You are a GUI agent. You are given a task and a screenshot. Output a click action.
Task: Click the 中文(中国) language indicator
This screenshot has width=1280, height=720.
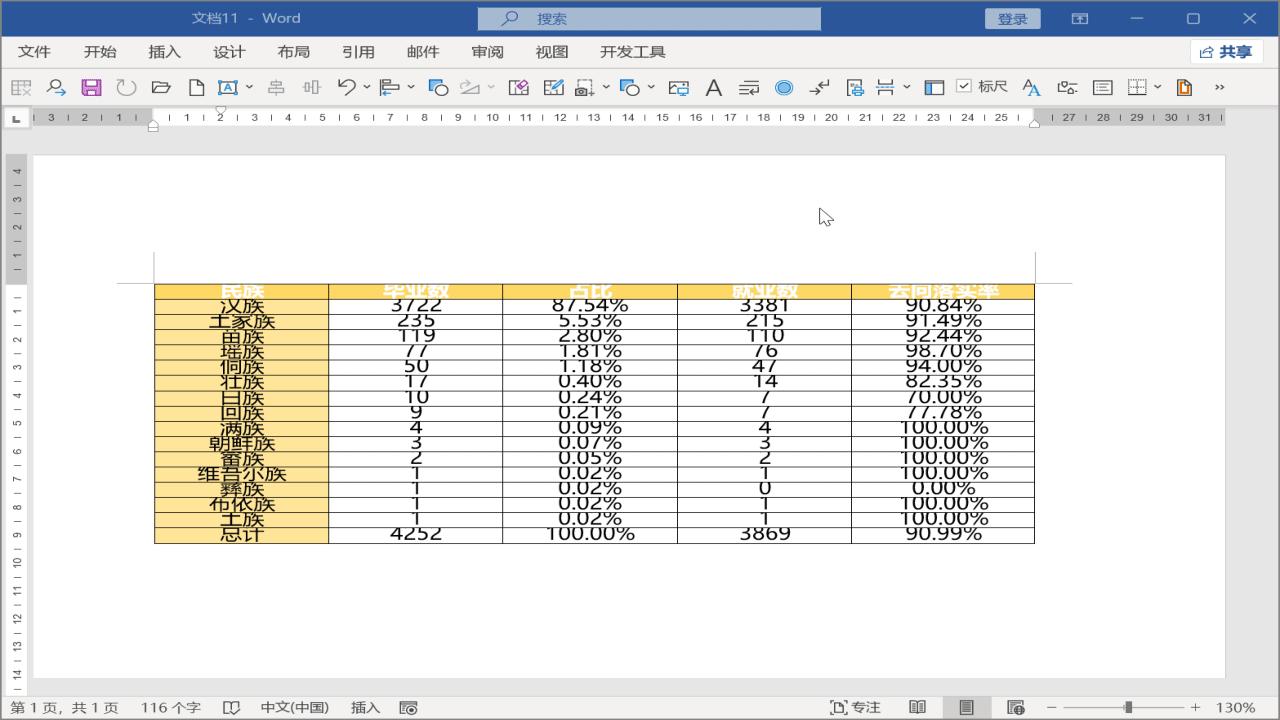[295, 708]
